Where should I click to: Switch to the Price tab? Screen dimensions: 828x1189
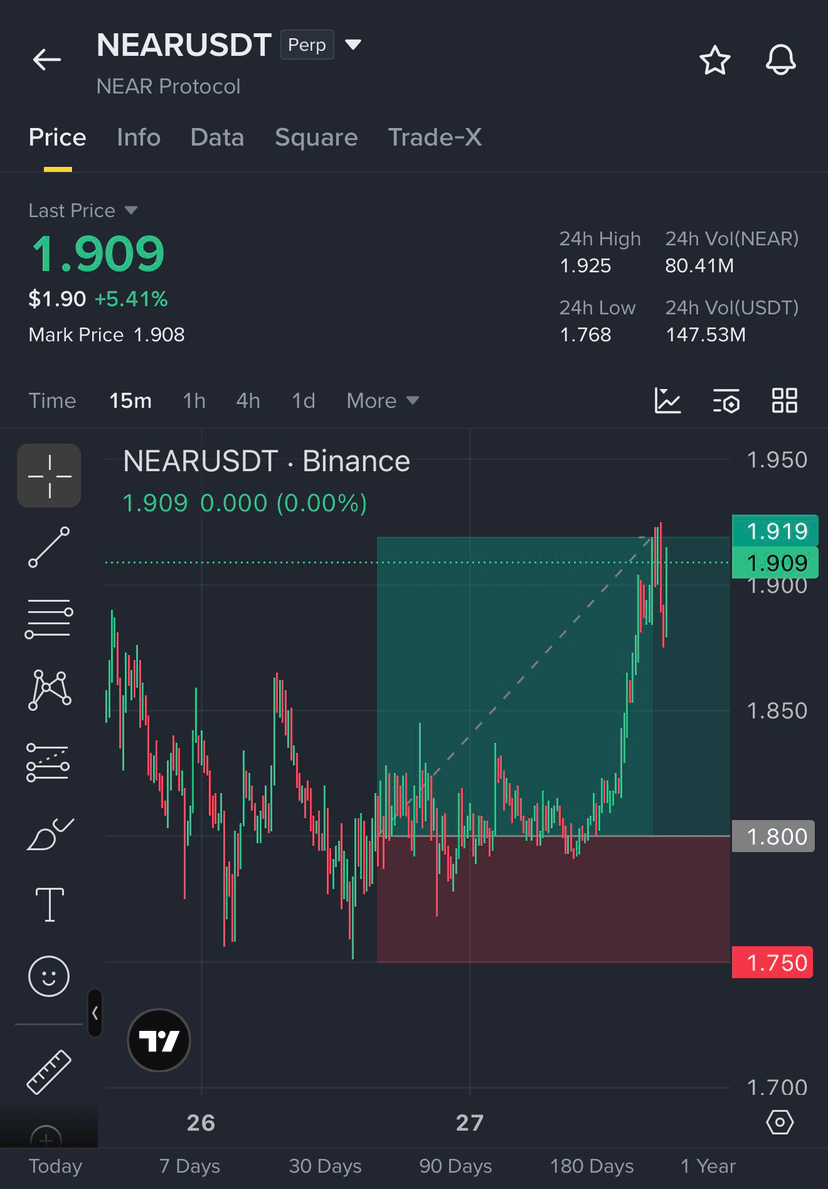click(x=58, y=137)
